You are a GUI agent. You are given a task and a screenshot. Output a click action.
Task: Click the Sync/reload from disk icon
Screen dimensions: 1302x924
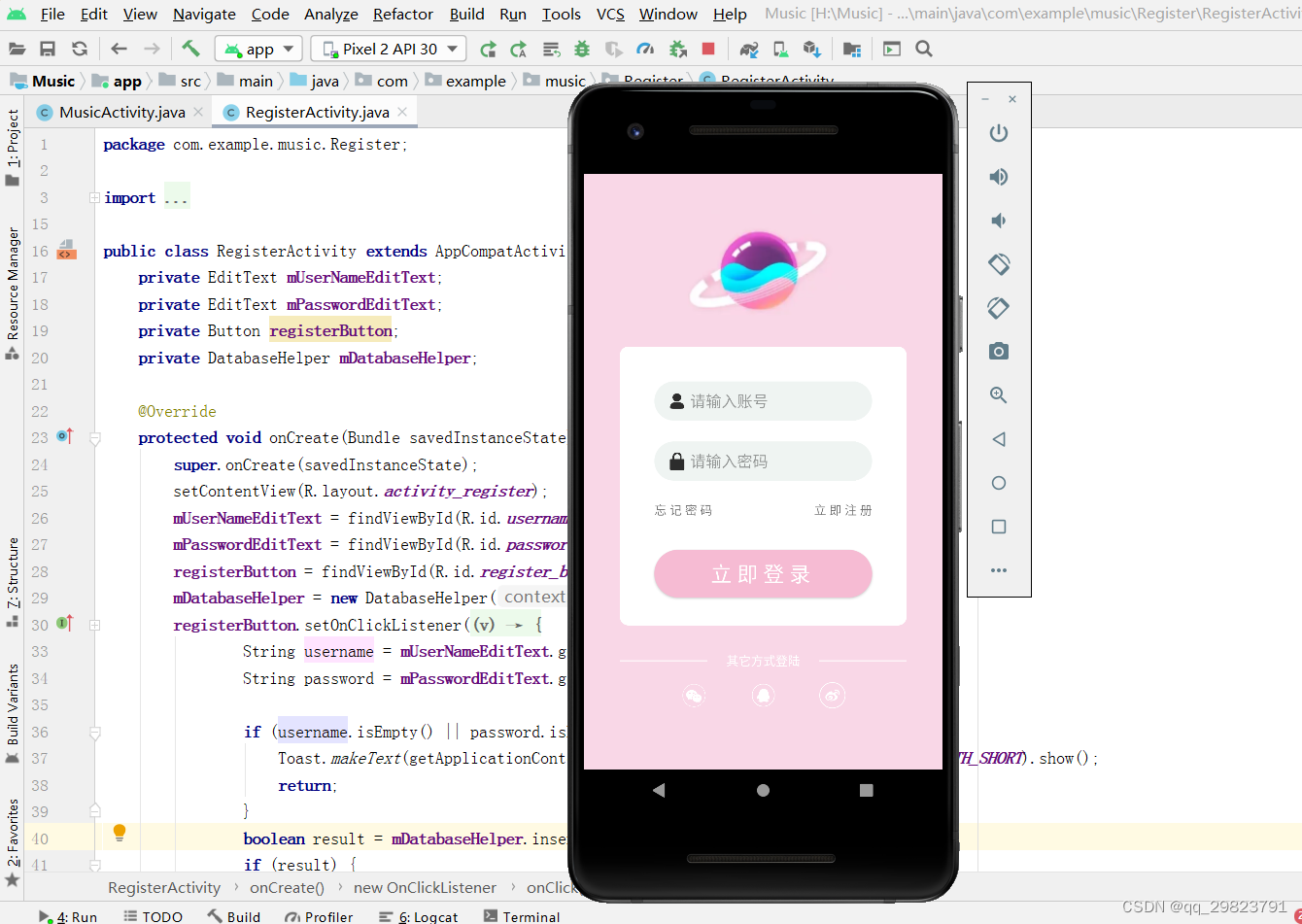[x=80, y=49]
